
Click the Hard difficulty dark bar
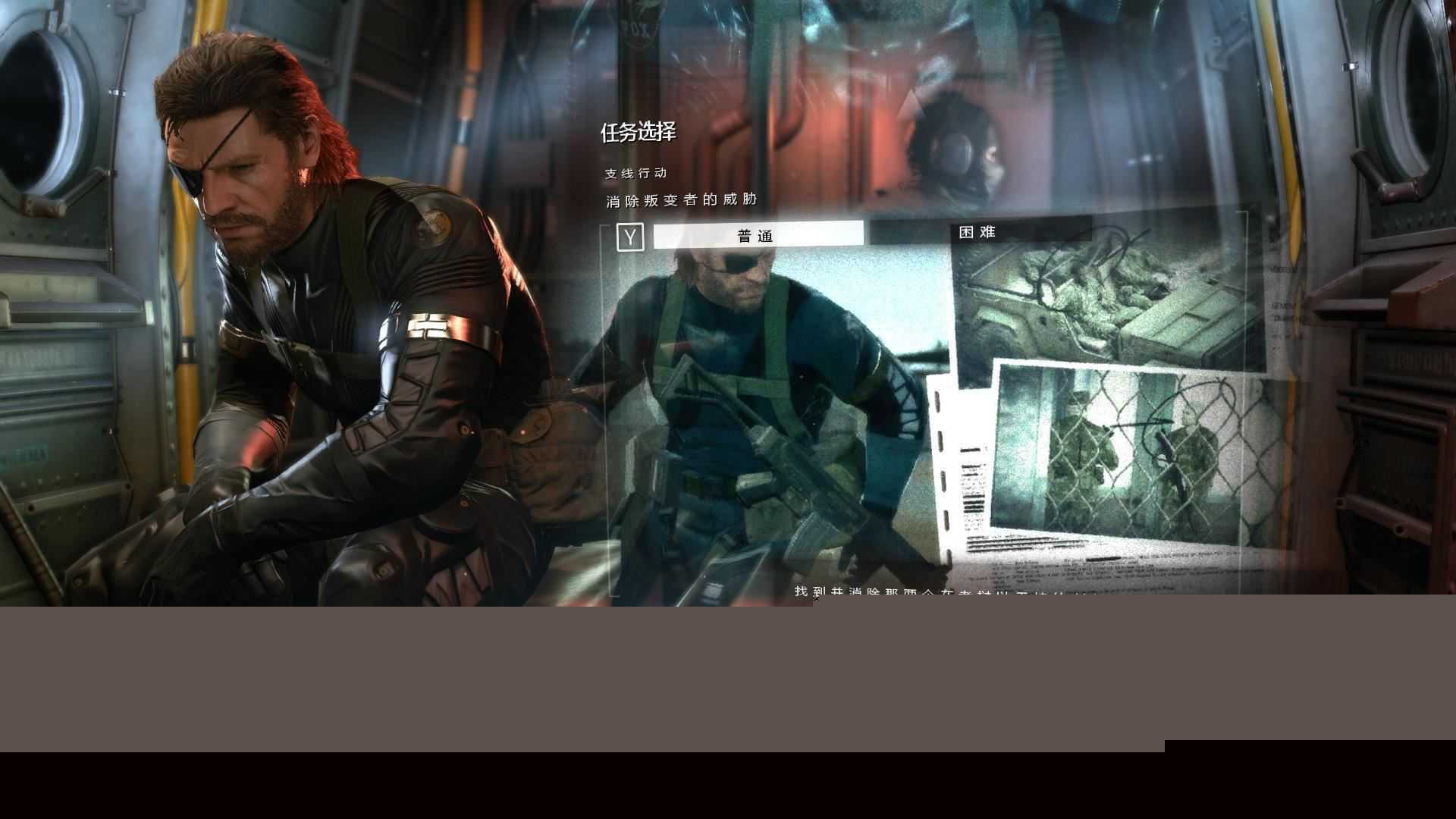[x=1020, y=231]
